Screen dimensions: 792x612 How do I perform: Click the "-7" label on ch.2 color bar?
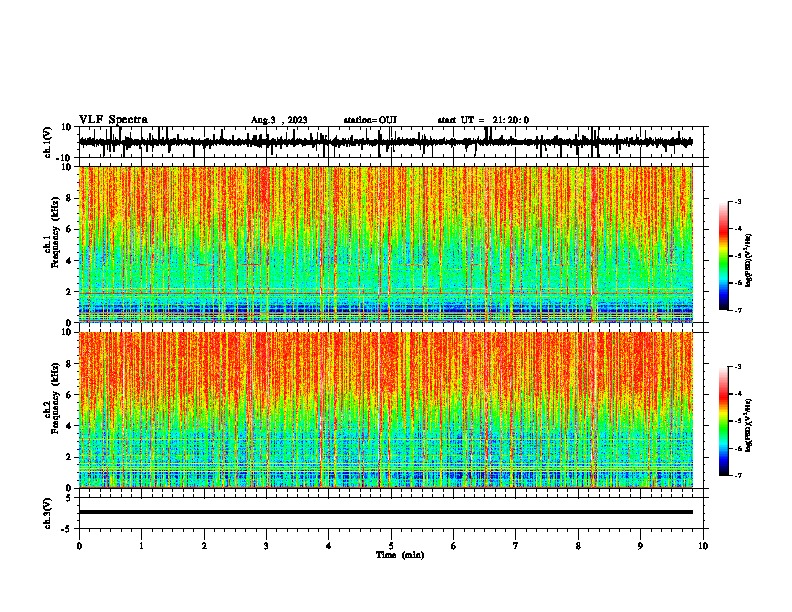(x=737, y=476)
